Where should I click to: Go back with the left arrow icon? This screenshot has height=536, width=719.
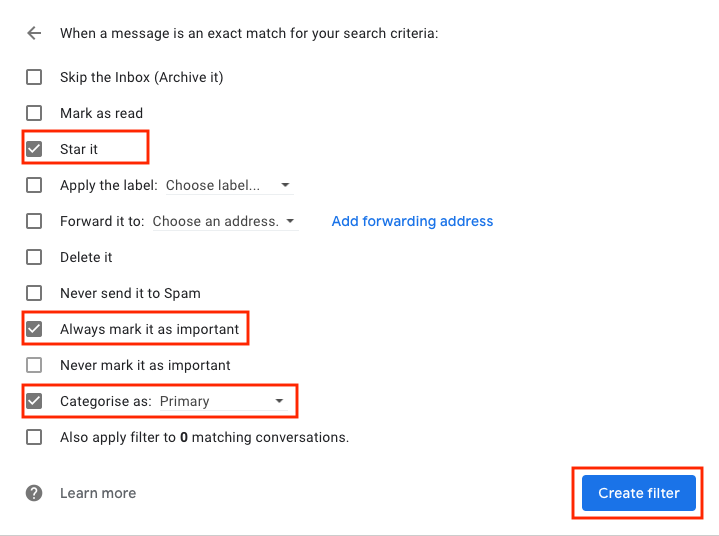(34, 33)
